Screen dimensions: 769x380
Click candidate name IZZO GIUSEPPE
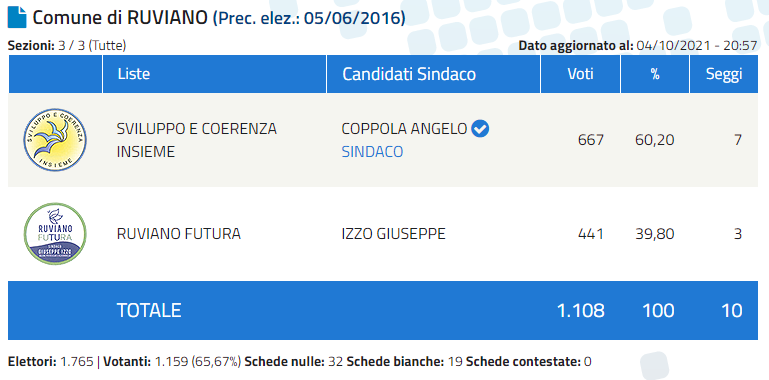pos(393,234)
